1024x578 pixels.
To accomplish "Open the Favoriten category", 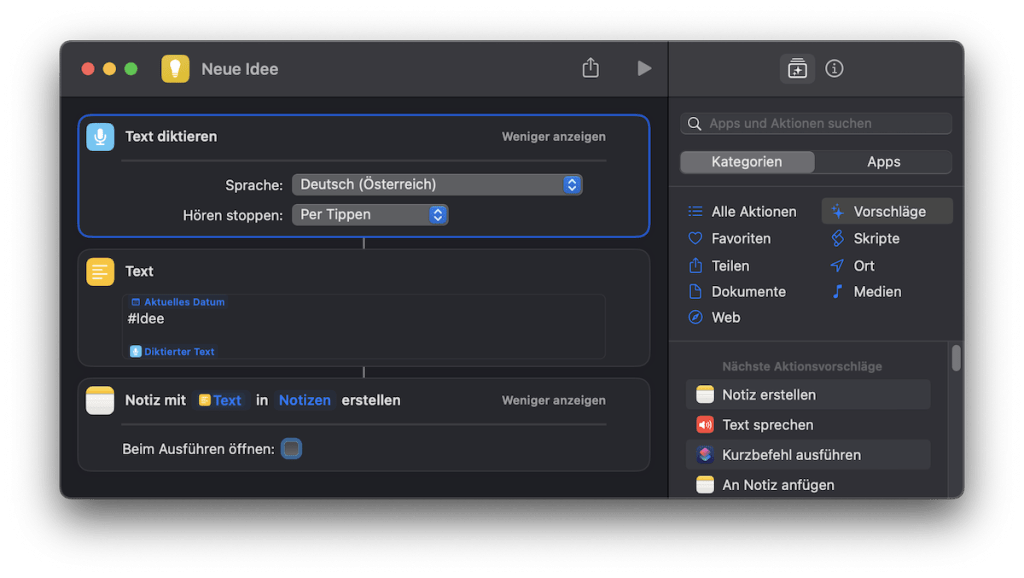I will point(740,238).
